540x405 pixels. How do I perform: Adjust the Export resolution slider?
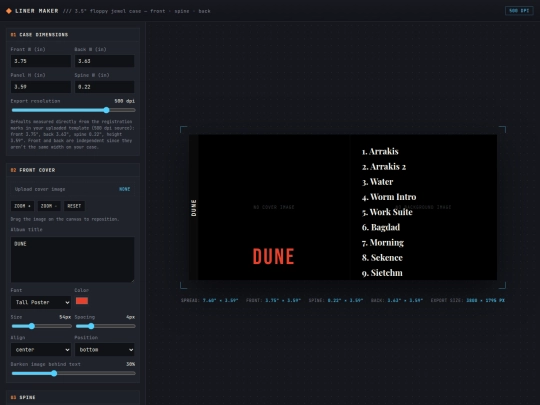tap(73, 110)
